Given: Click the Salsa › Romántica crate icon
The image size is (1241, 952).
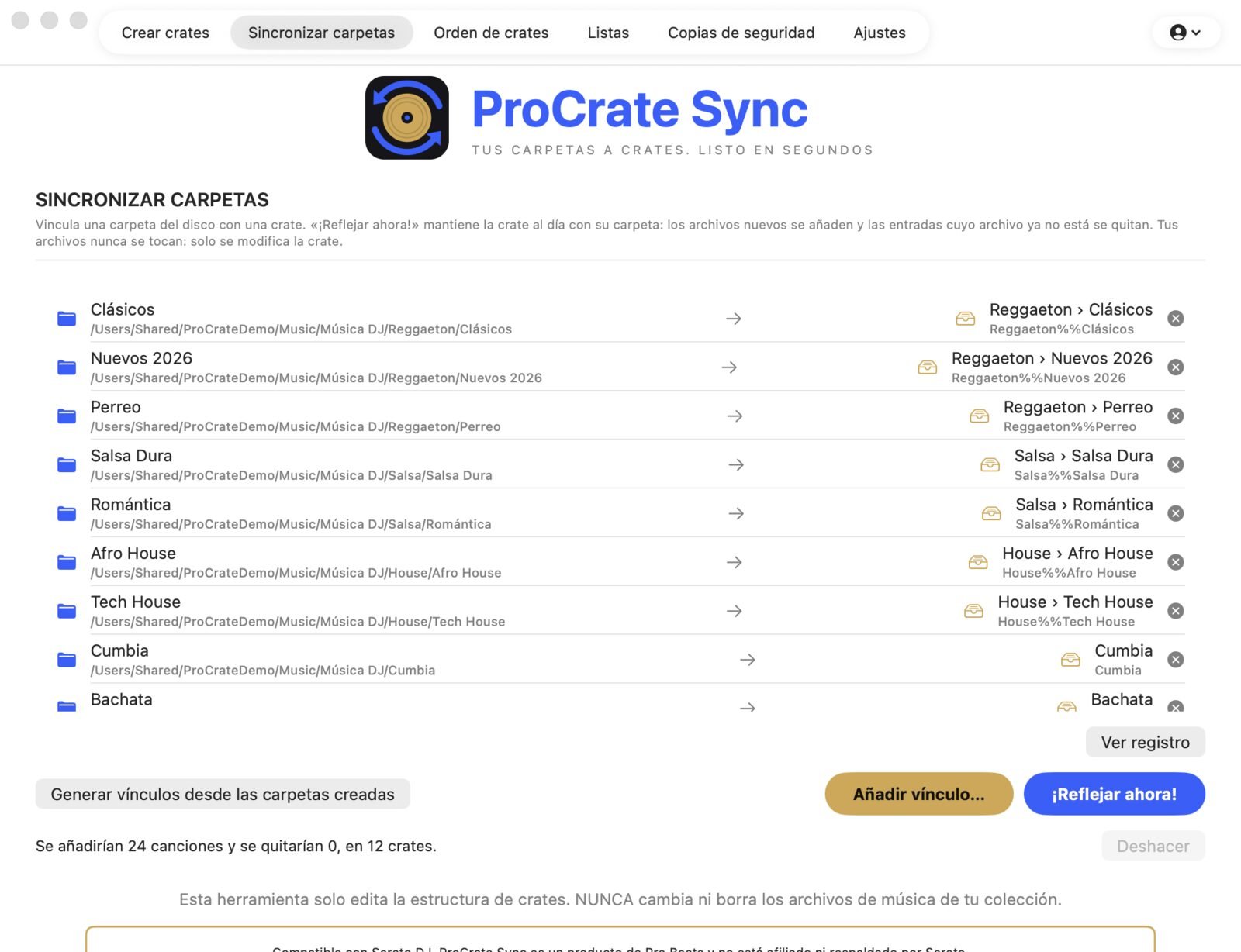Looking at the screenshot, I should click(x=992, y=513).
